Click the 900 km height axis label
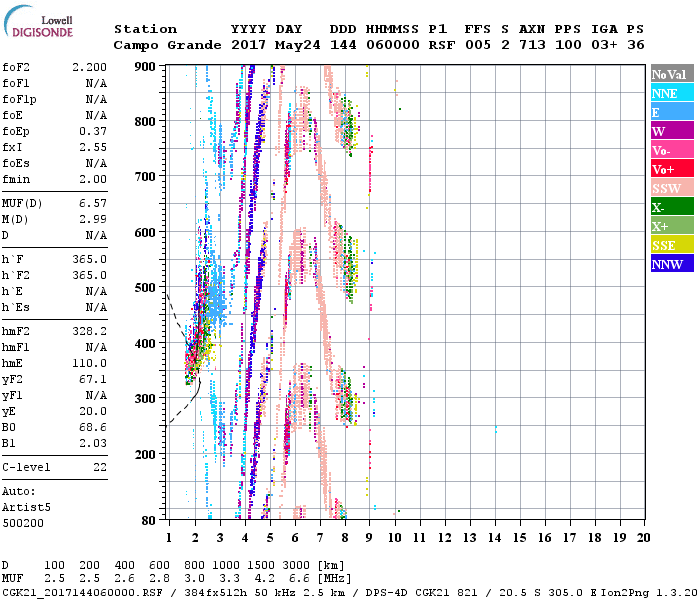 (146, 66)
